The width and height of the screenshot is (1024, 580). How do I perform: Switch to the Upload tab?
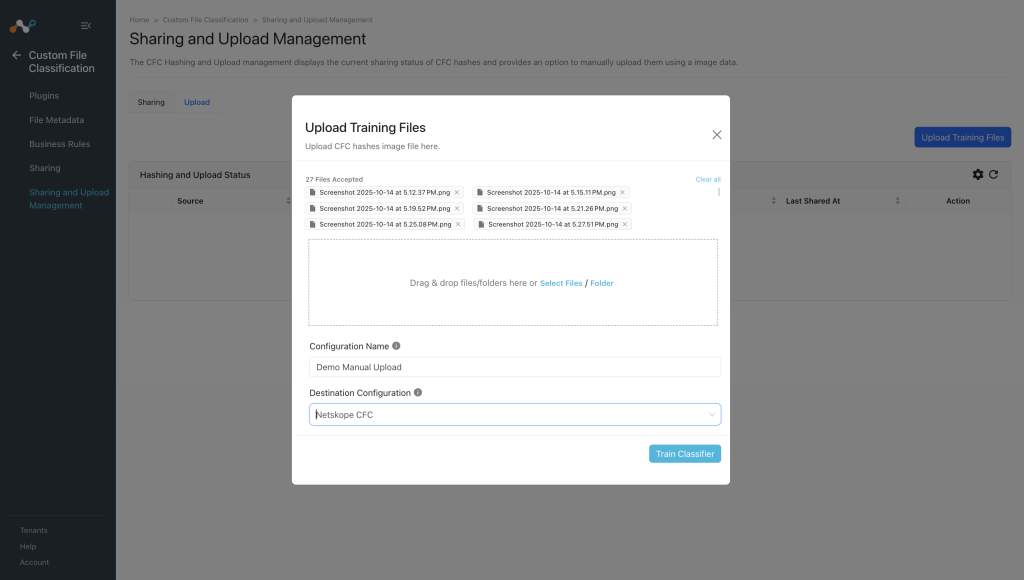click(197, 103)
